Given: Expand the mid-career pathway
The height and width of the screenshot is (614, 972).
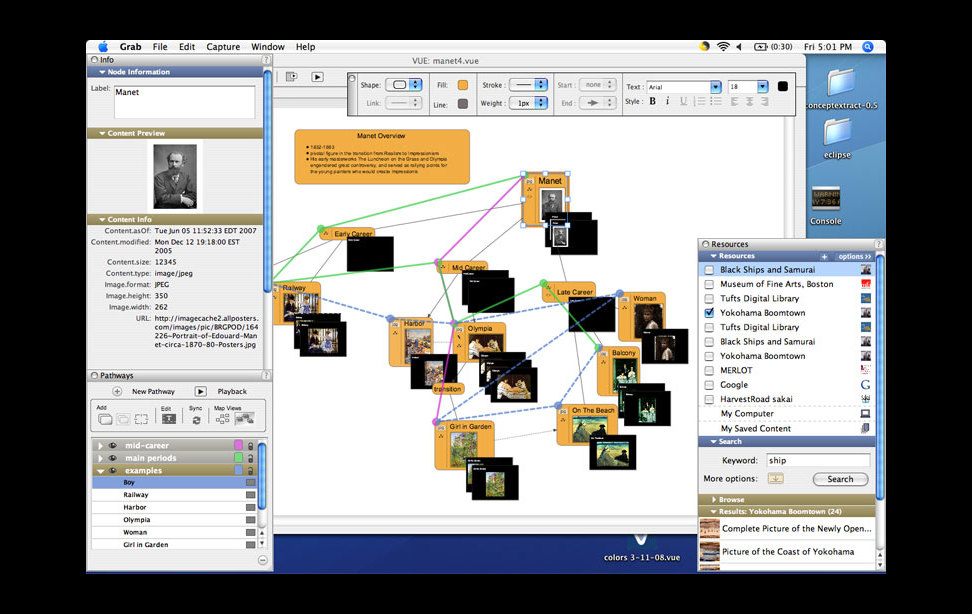Looking at the screenshot, I should [x=100, y=445].
